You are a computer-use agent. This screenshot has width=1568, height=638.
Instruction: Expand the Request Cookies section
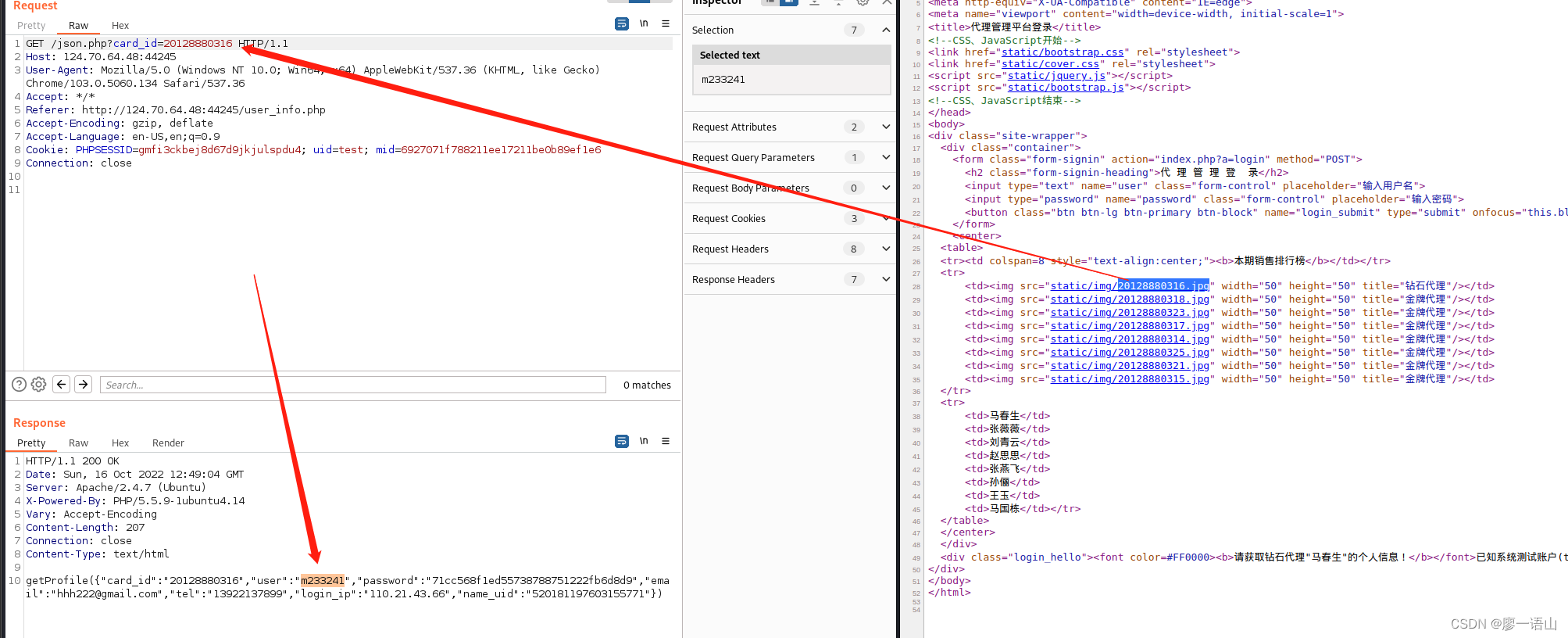[x=886, y=218]
